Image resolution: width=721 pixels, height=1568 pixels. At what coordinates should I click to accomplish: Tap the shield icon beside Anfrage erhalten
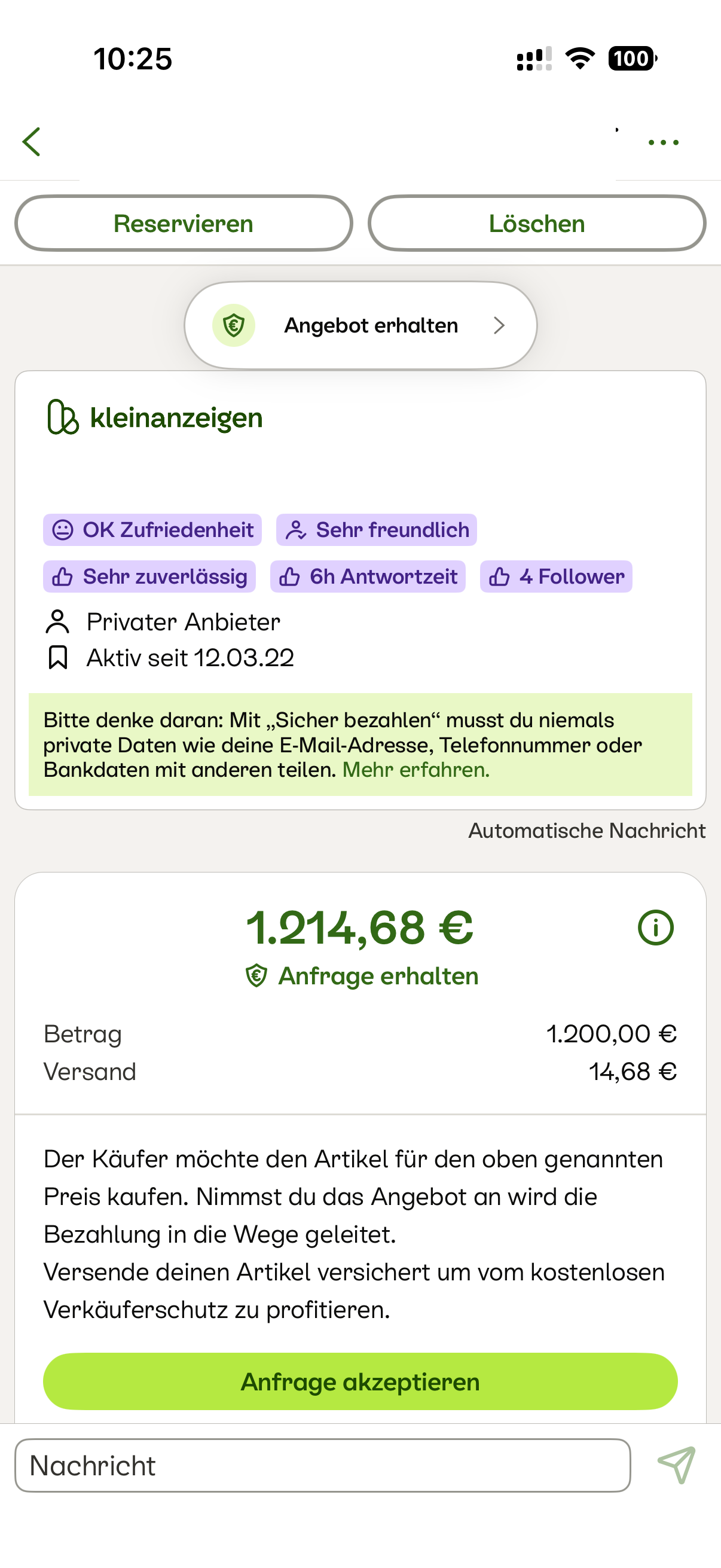tap(256, 976)
